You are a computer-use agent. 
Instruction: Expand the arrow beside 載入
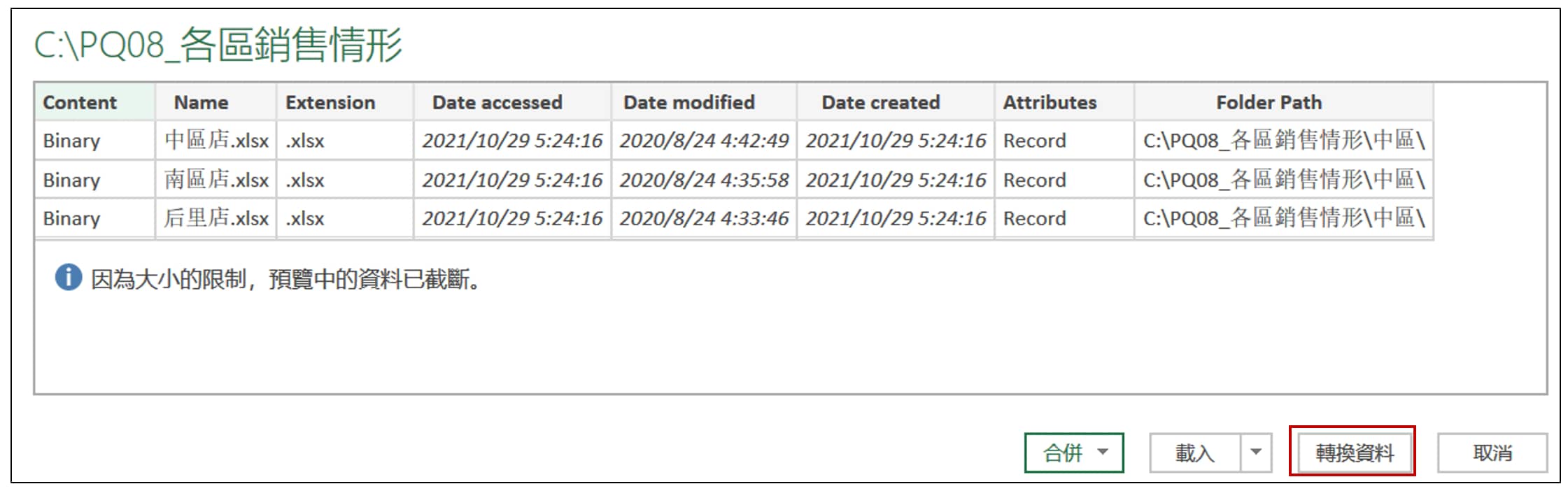pyautogui.click(x=1256, y=453)
